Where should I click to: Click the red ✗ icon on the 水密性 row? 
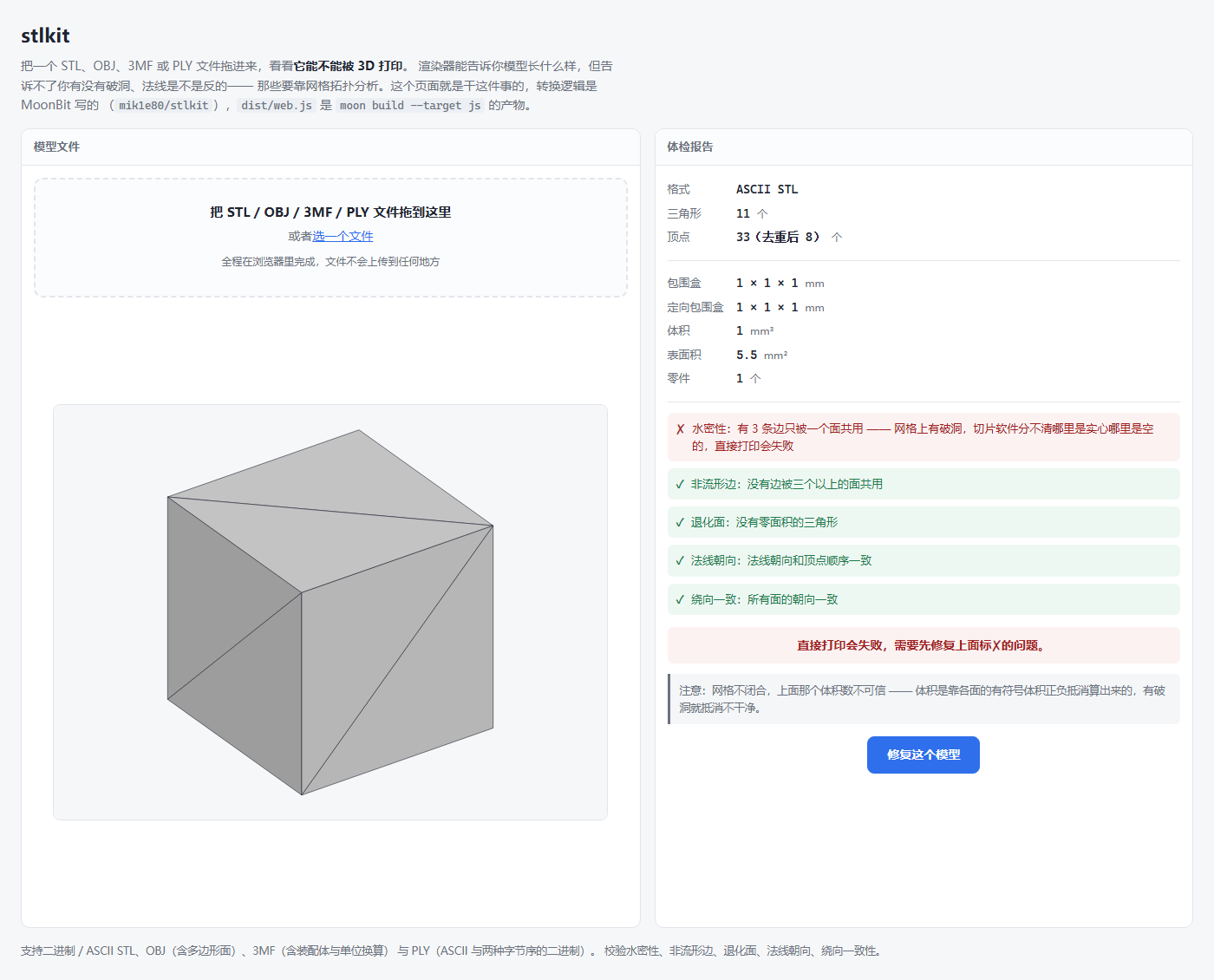(x=681, y=428)
